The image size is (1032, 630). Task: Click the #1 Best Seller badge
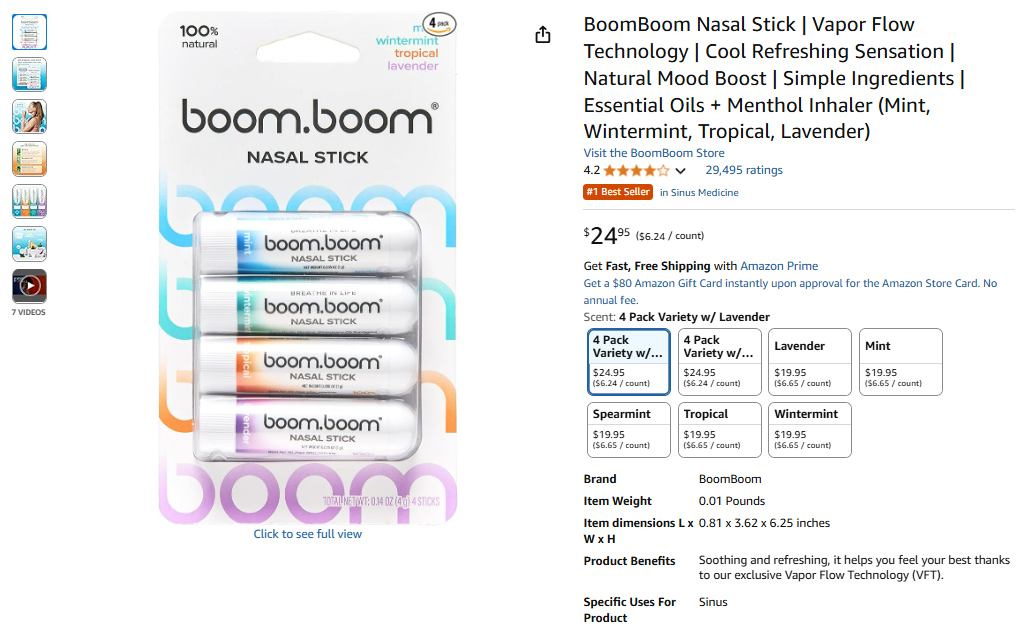pyautogui.click(x=617, y=192)
